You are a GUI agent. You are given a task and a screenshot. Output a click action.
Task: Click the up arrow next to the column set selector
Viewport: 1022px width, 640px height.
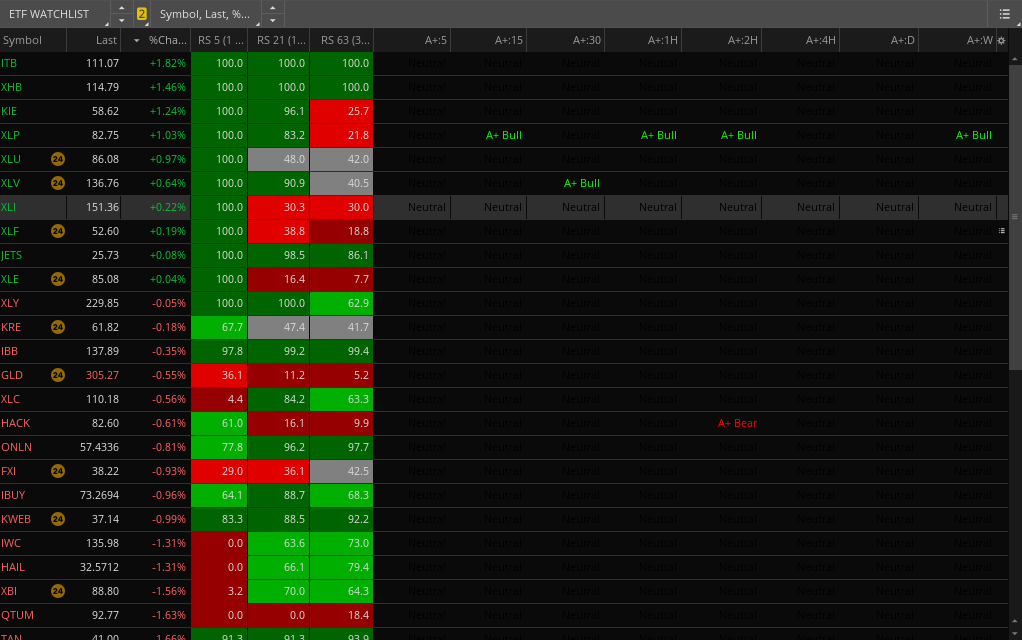point(273,8)
